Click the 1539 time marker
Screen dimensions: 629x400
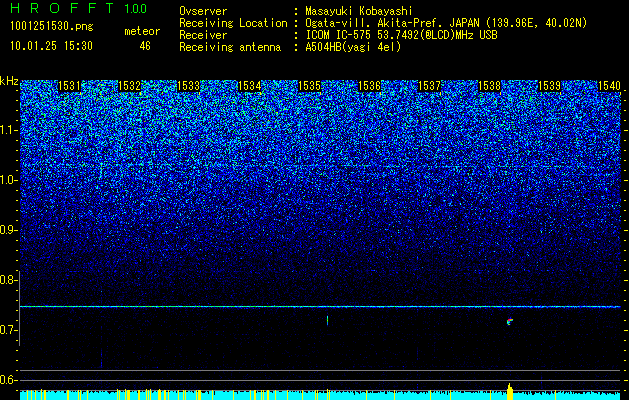coord(549,86)
